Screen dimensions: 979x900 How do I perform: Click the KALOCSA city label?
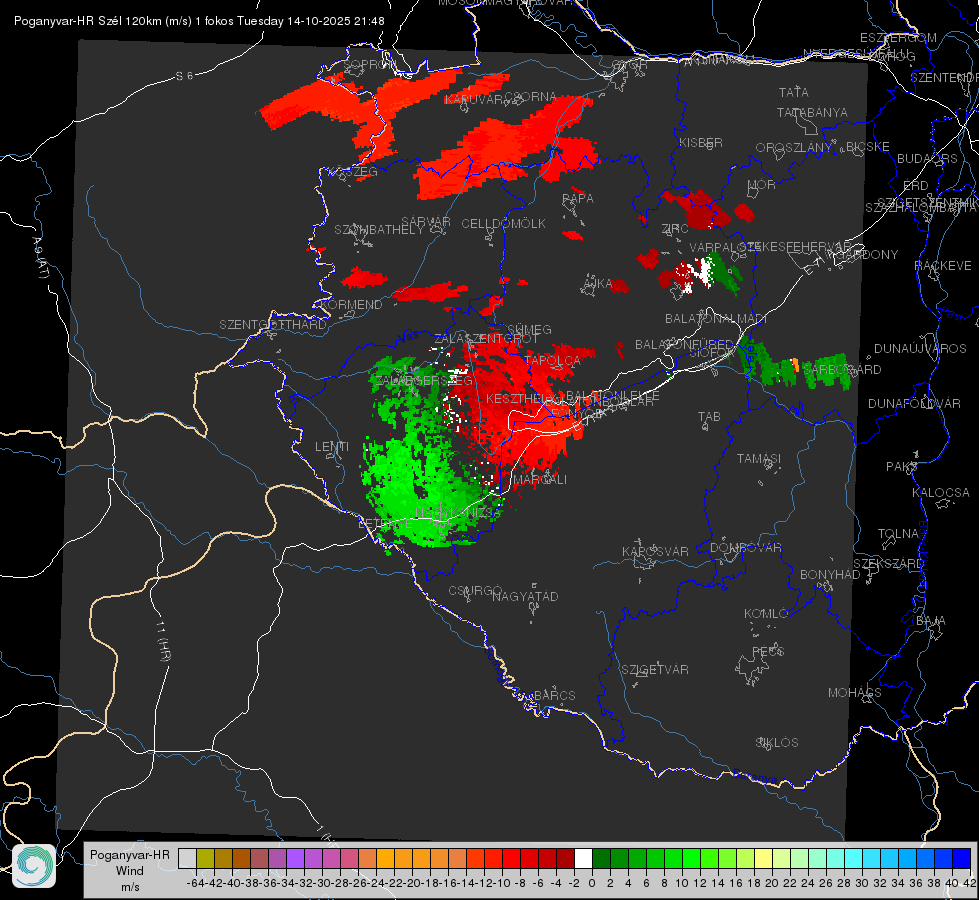pyautogui.click(x=940, y=493)
